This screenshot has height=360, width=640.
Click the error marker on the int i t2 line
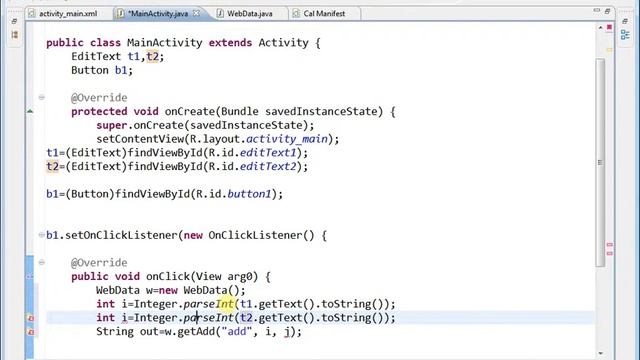click(31, 318)
